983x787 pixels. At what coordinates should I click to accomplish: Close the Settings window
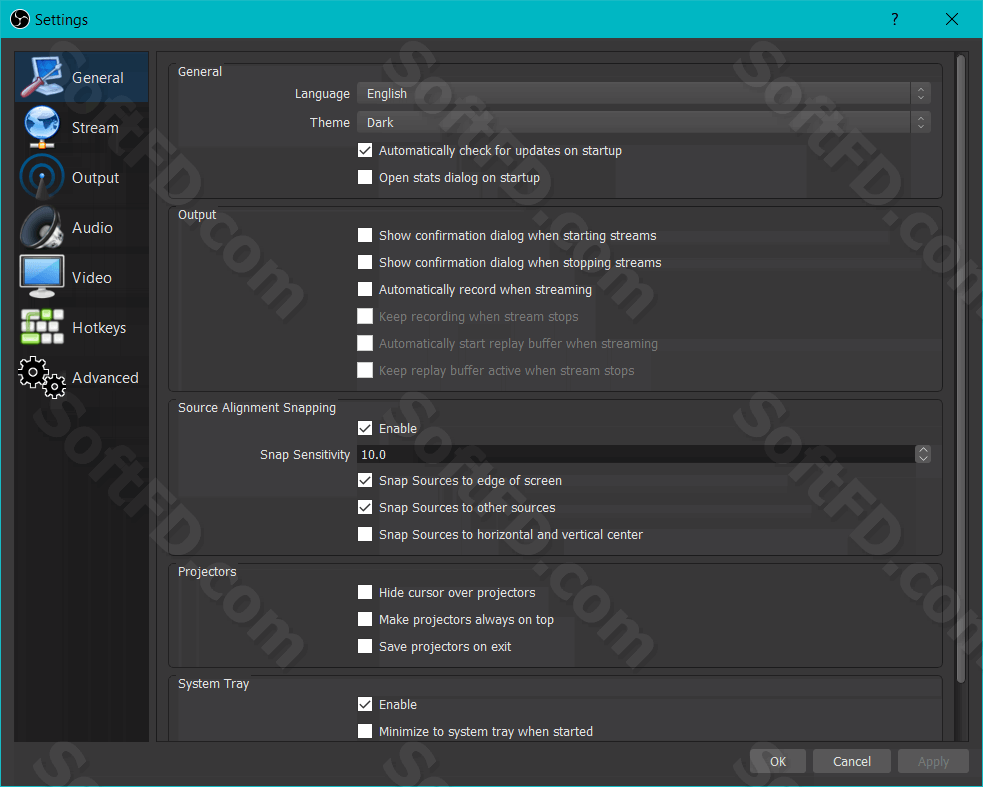click(952, 19)
